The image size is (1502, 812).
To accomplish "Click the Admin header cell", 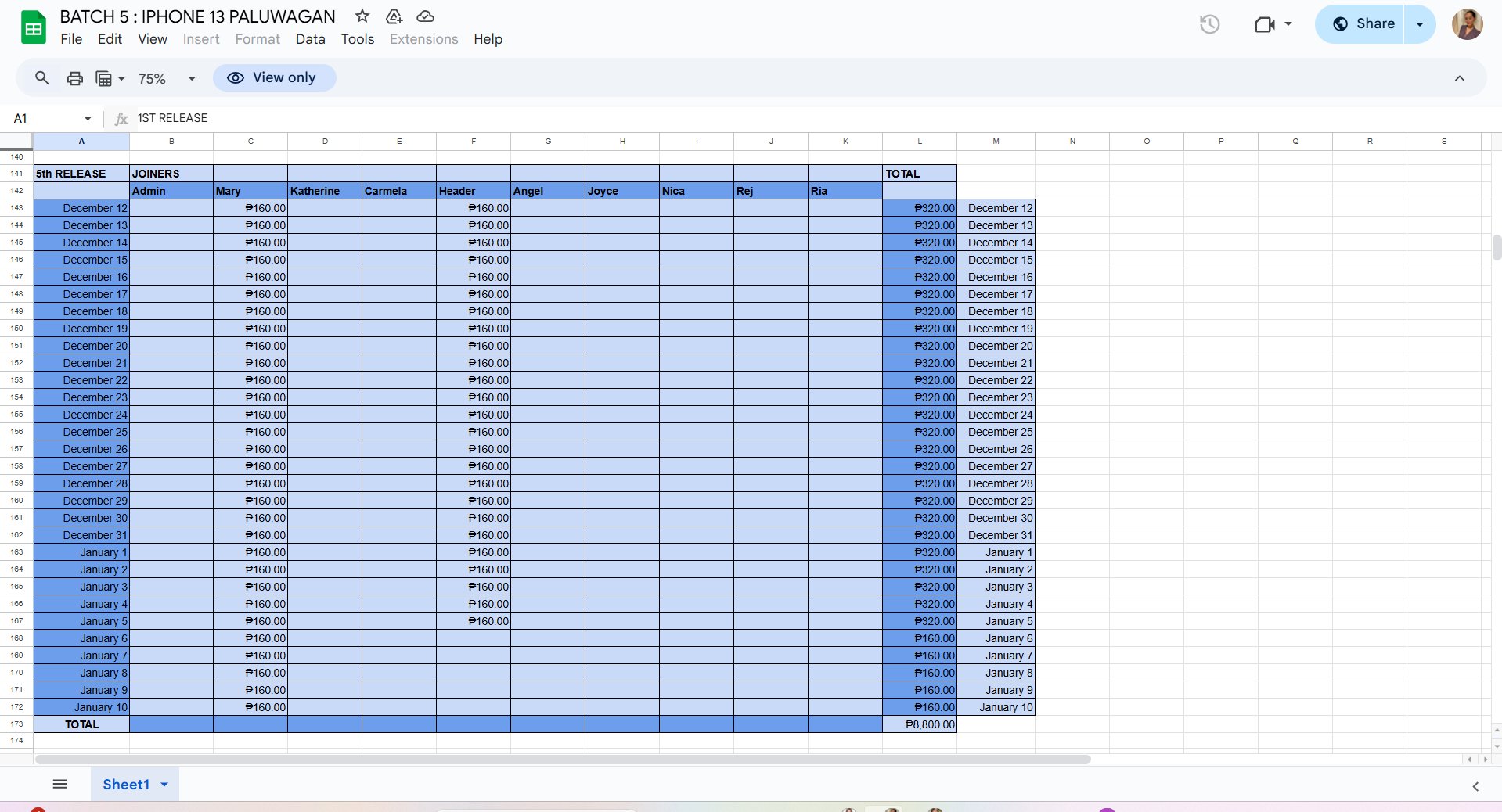I will click(171, 191).
